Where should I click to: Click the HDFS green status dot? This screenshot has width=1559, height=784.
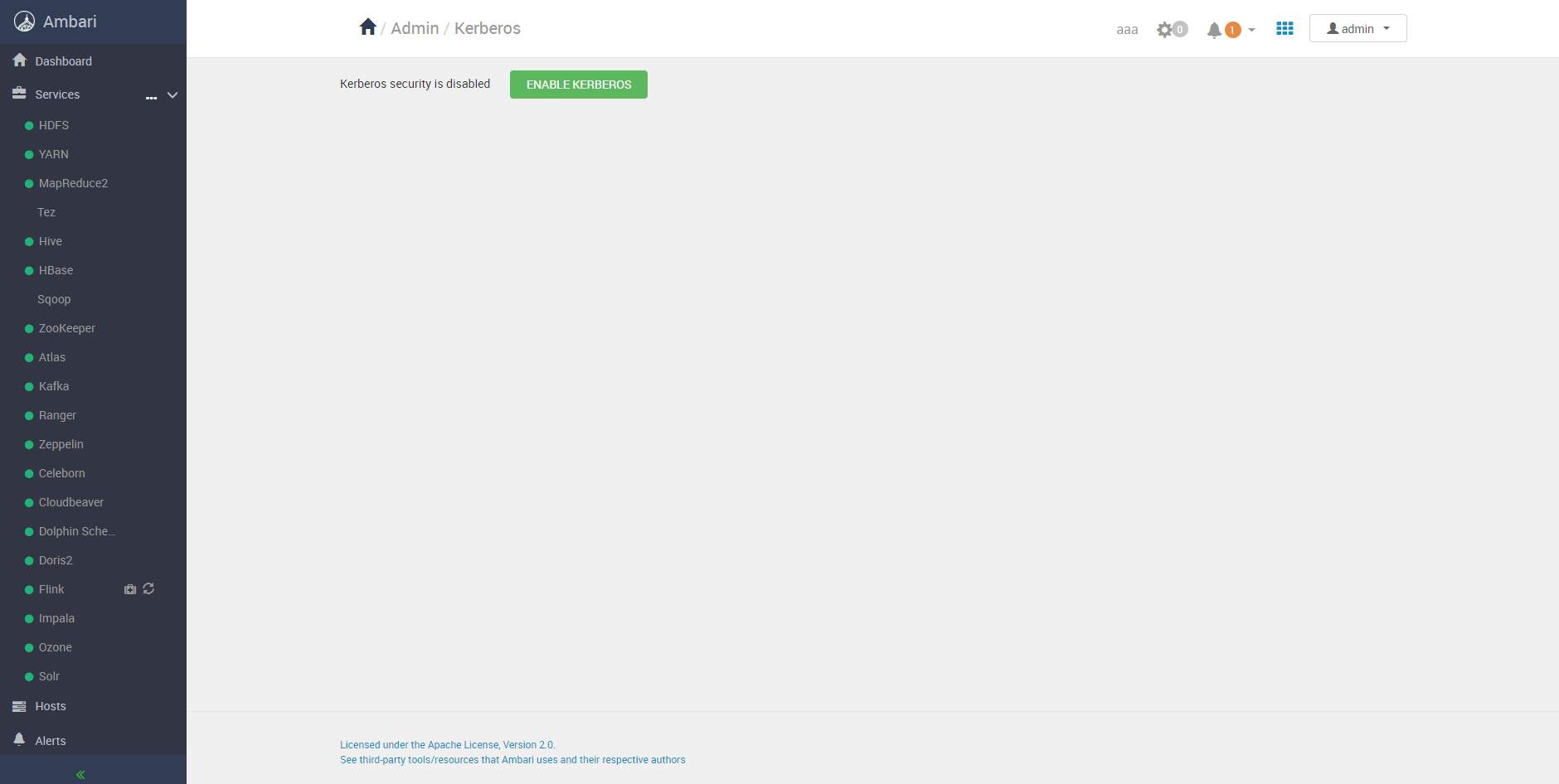click(29, 126)
